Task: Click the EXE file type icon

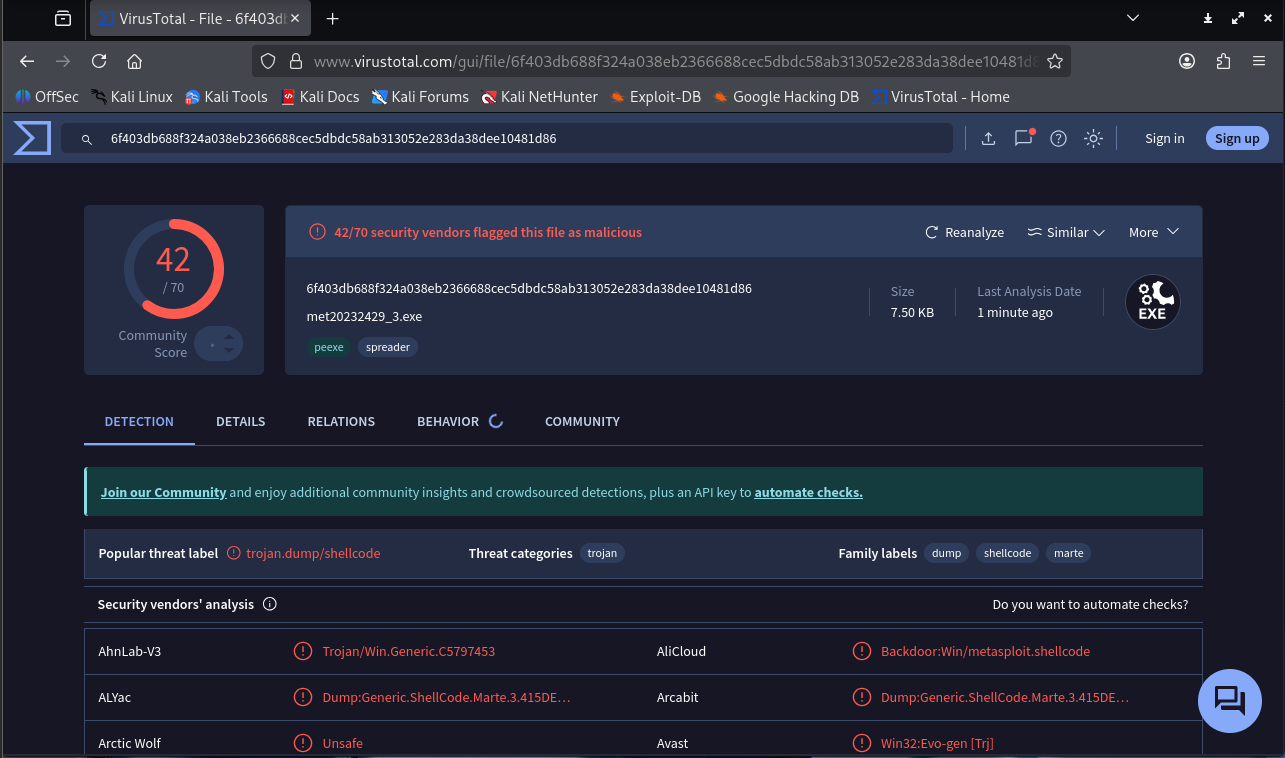Action: click(1153, 302)
